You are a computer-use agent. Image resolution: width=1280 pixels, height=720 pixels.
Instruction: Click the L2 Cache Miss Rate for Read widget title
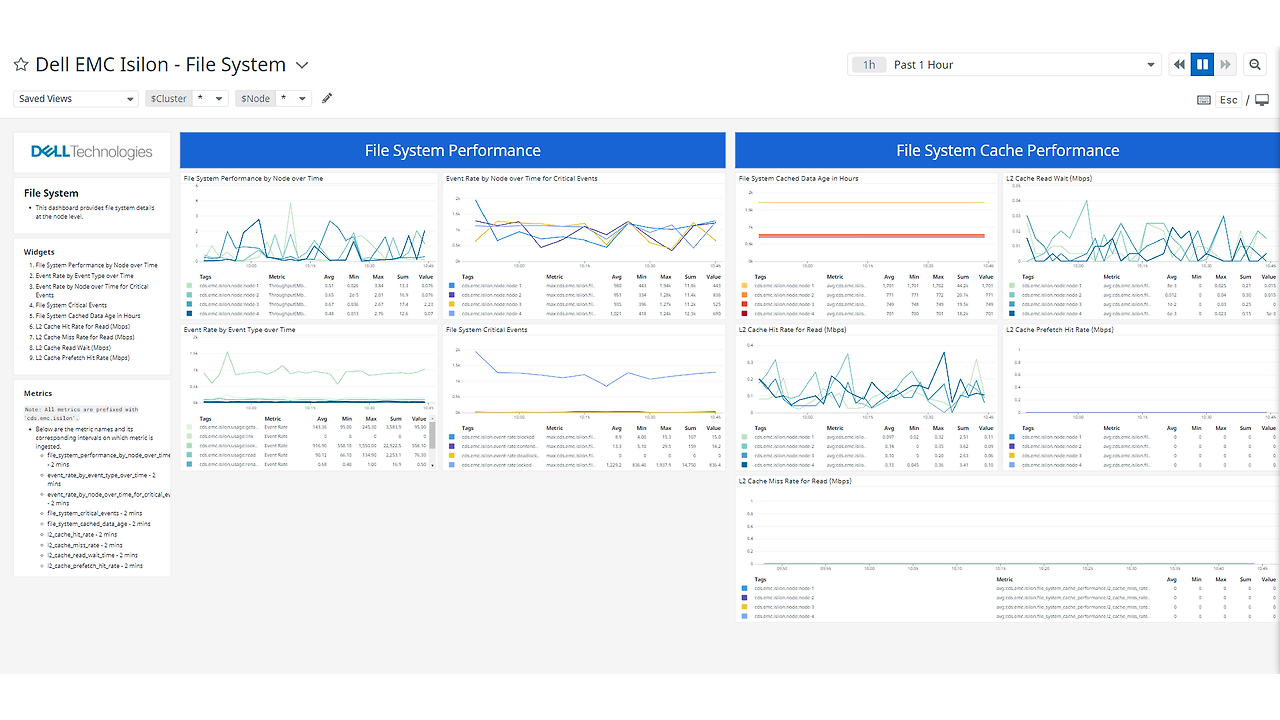795,480
